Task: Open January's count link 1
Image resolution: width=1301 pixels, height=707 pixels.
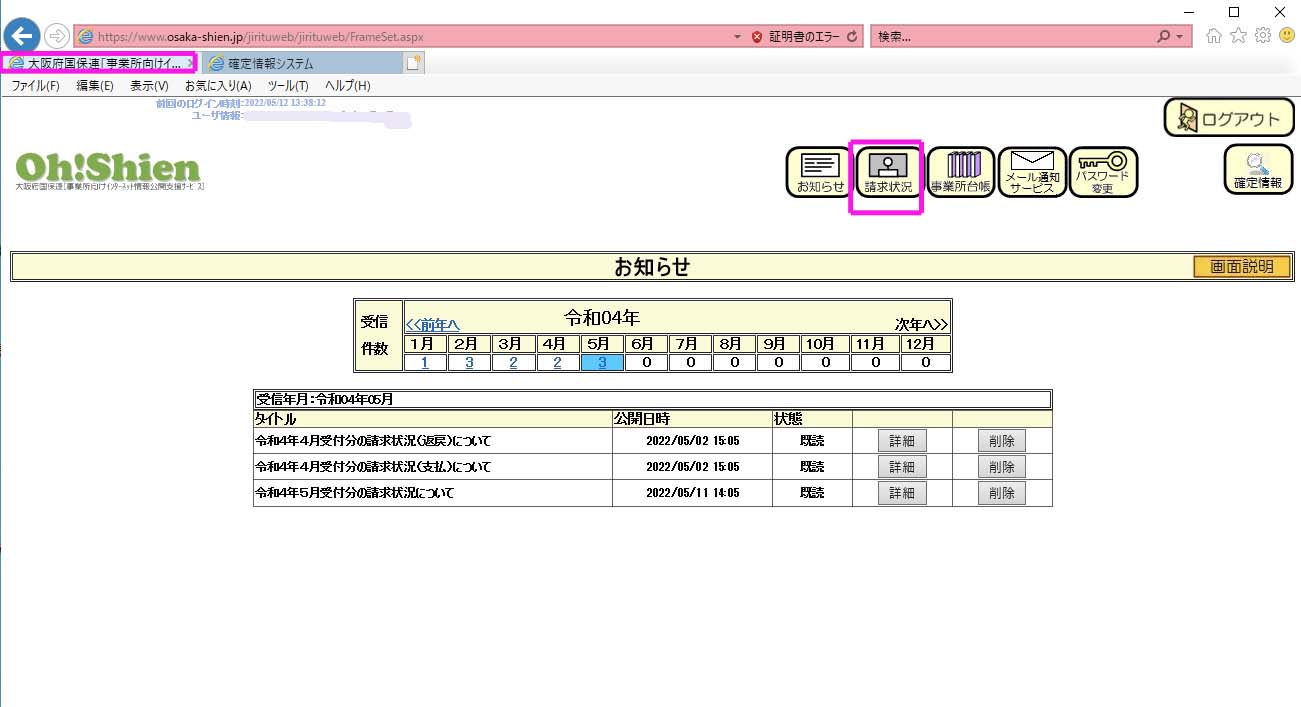Action: [425, 362]
